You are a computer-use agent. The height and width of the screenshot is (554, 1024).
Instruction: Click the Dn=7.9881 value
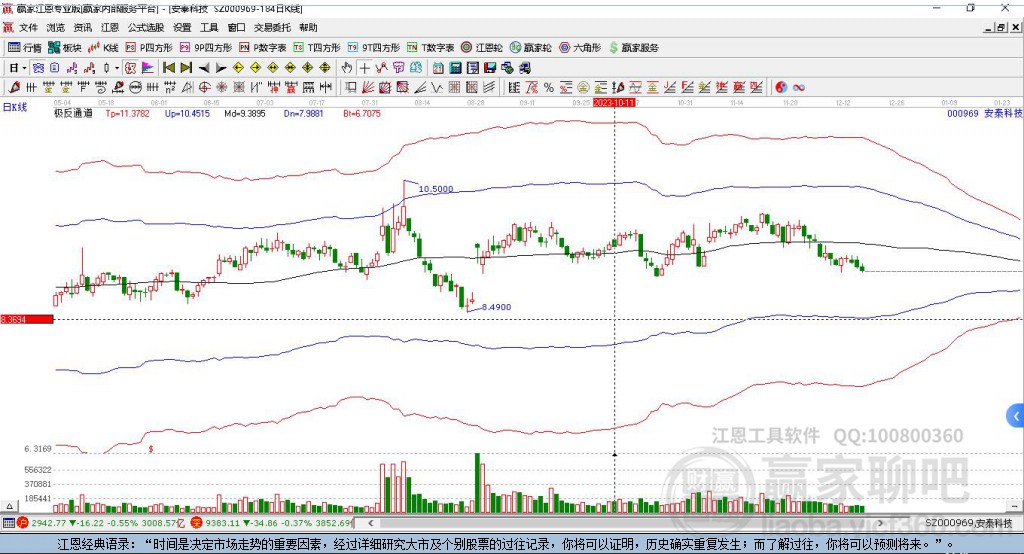click(304, 113)
